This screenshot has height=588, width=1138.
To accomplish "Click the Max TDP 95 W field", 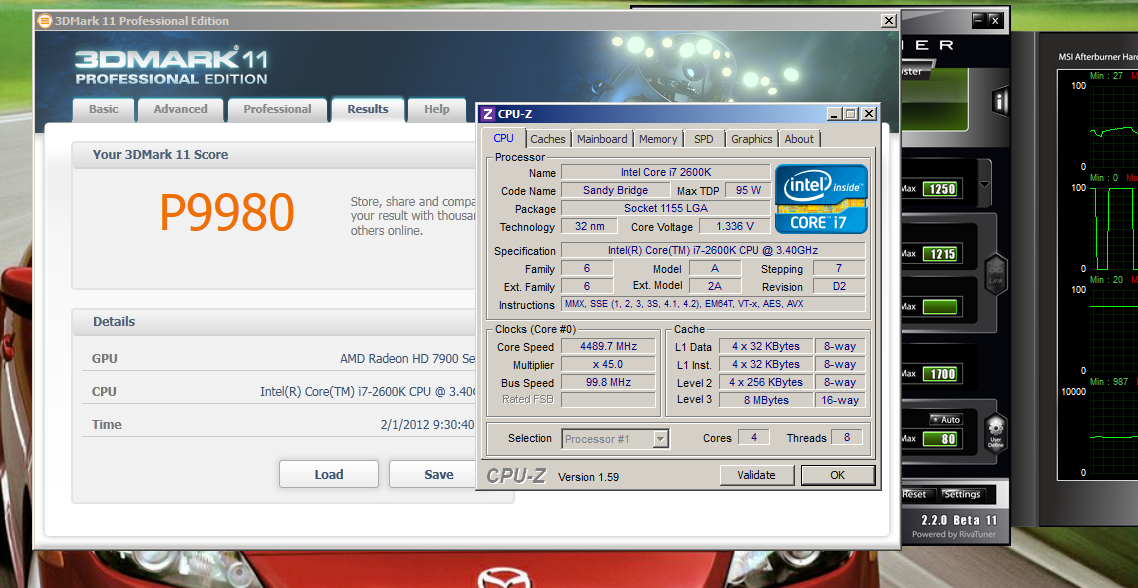I will pyautogui.click(x=748, y=190).
